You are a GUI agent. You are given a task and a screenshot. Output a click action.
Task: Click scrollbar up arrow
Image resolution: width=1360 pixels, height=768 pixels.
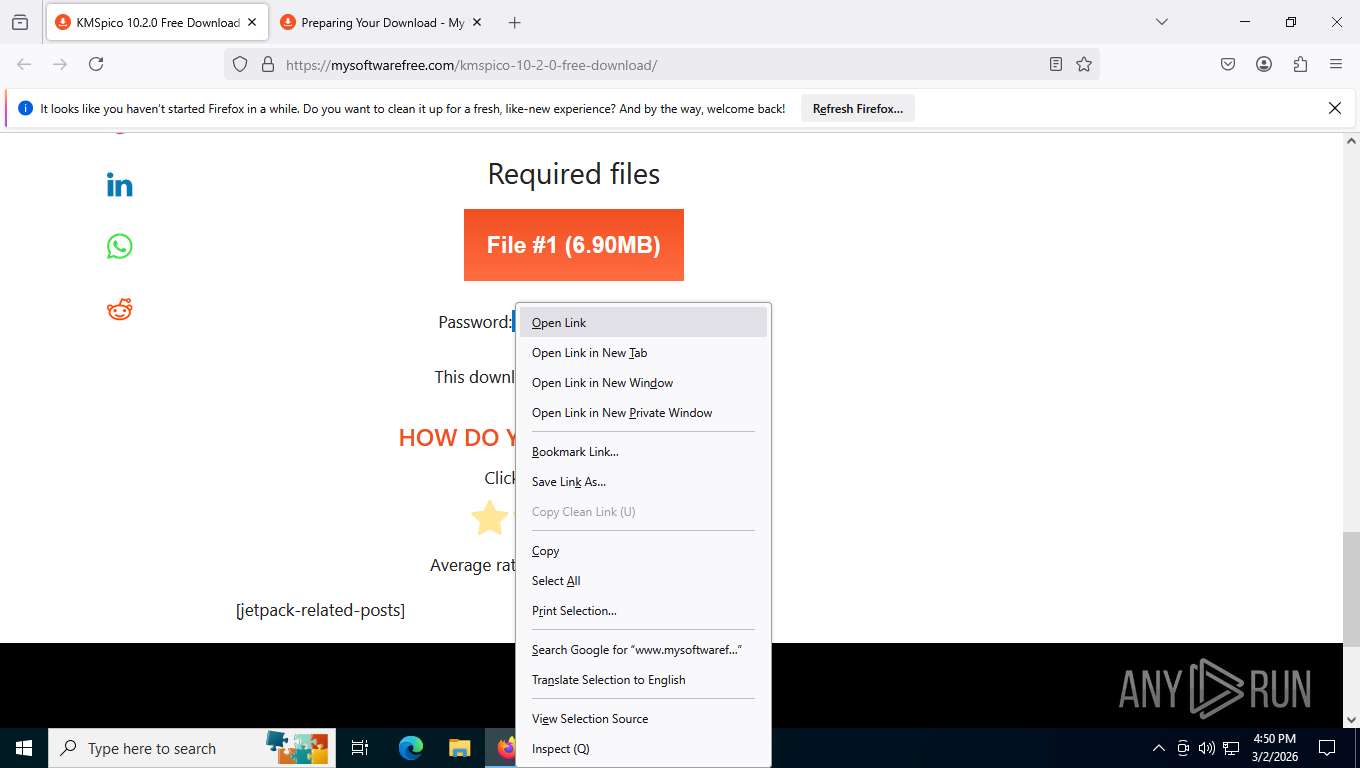point(1351,140)
